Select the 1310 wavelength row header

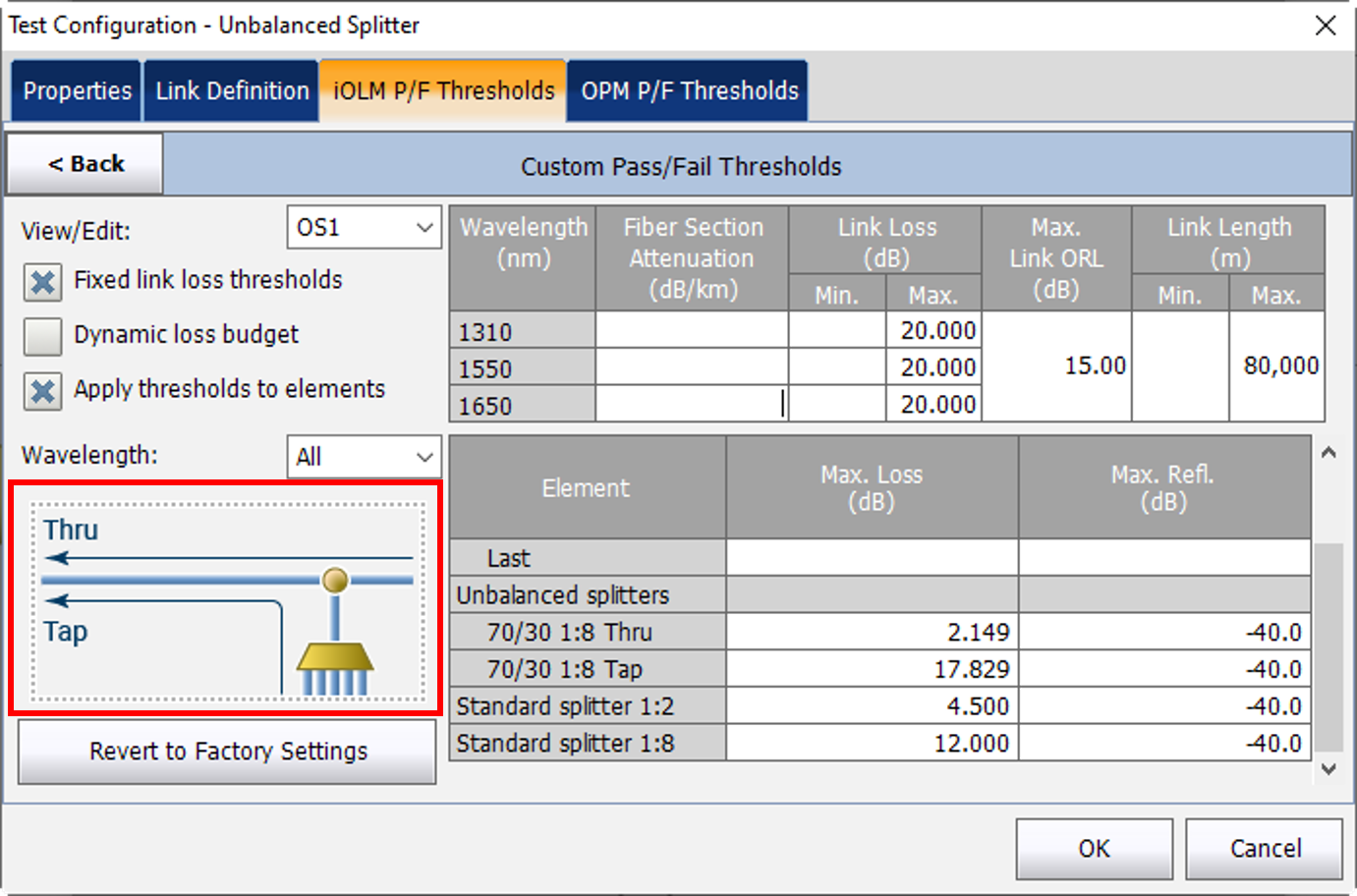click(522, 331)
